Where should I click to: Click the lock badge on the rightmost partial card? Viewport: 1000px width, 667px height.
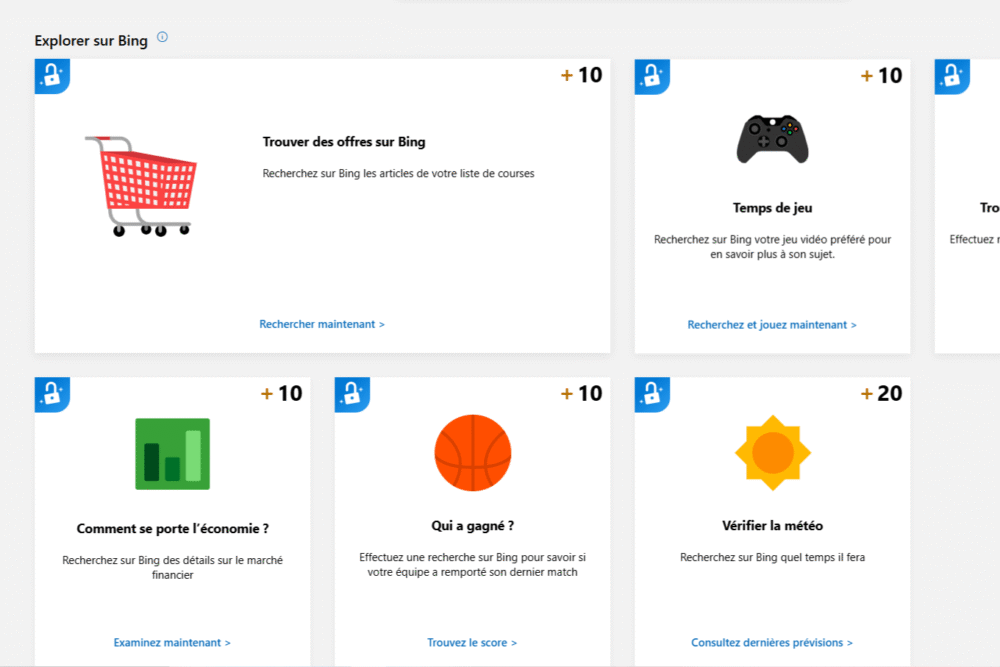point(952,76)
